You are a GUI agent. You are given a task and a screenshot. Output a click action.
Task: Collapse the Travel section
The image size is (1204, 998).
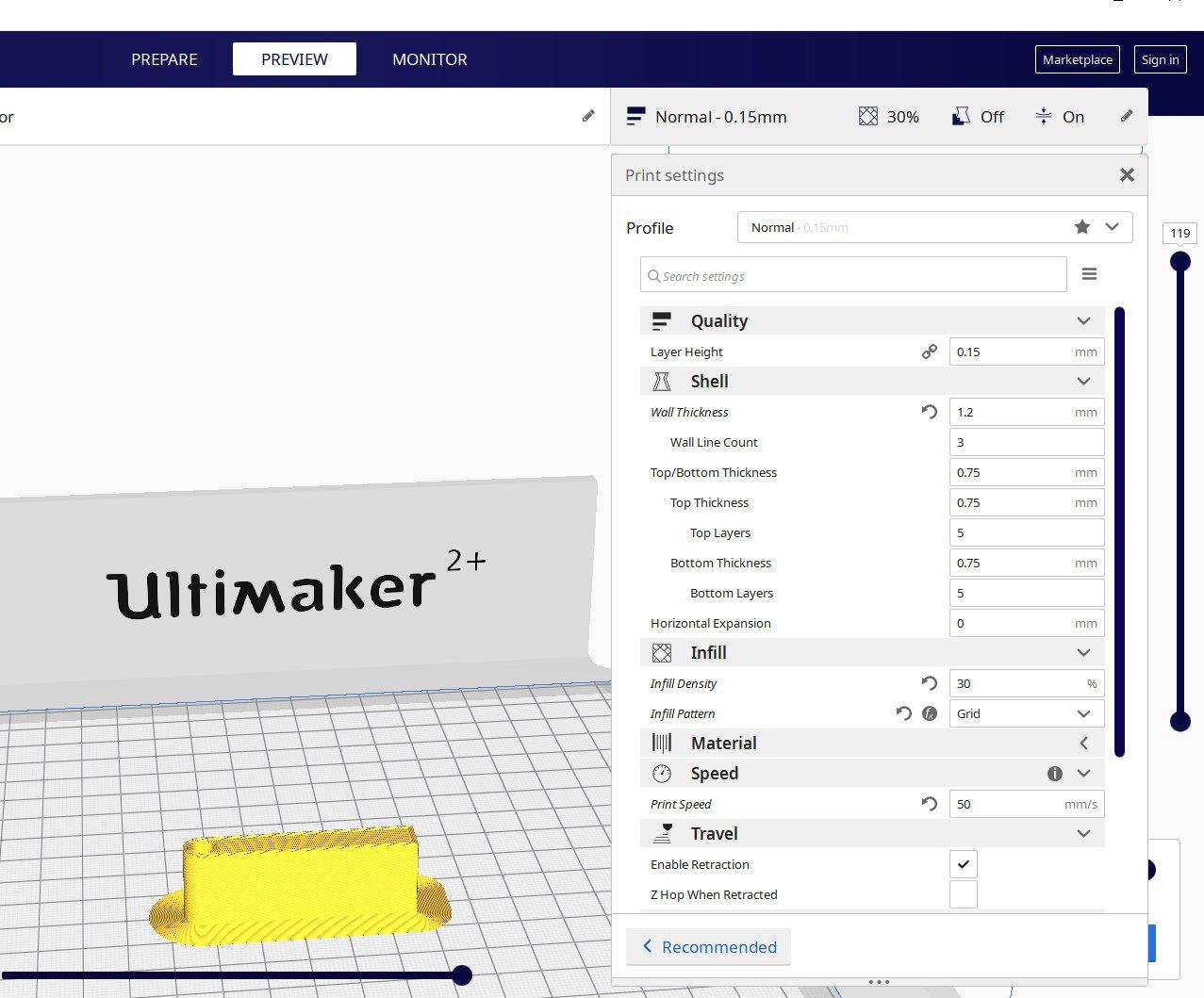(x=1083, y=834)
